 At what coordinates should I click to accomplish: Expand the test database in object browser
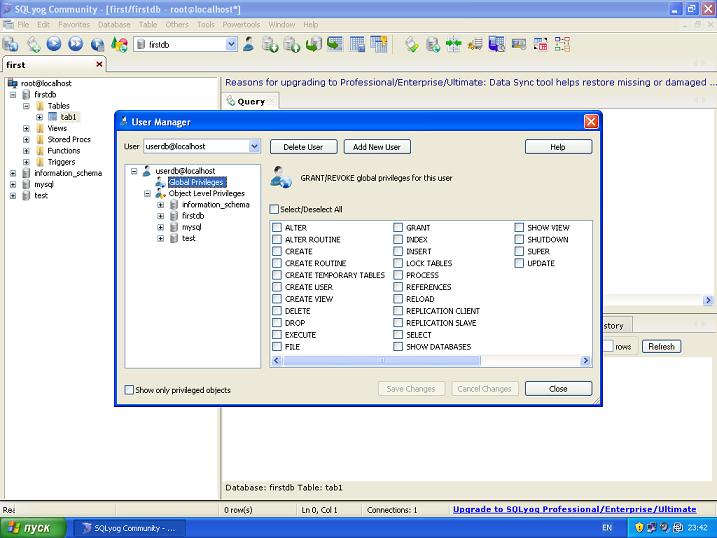[13, 196]
